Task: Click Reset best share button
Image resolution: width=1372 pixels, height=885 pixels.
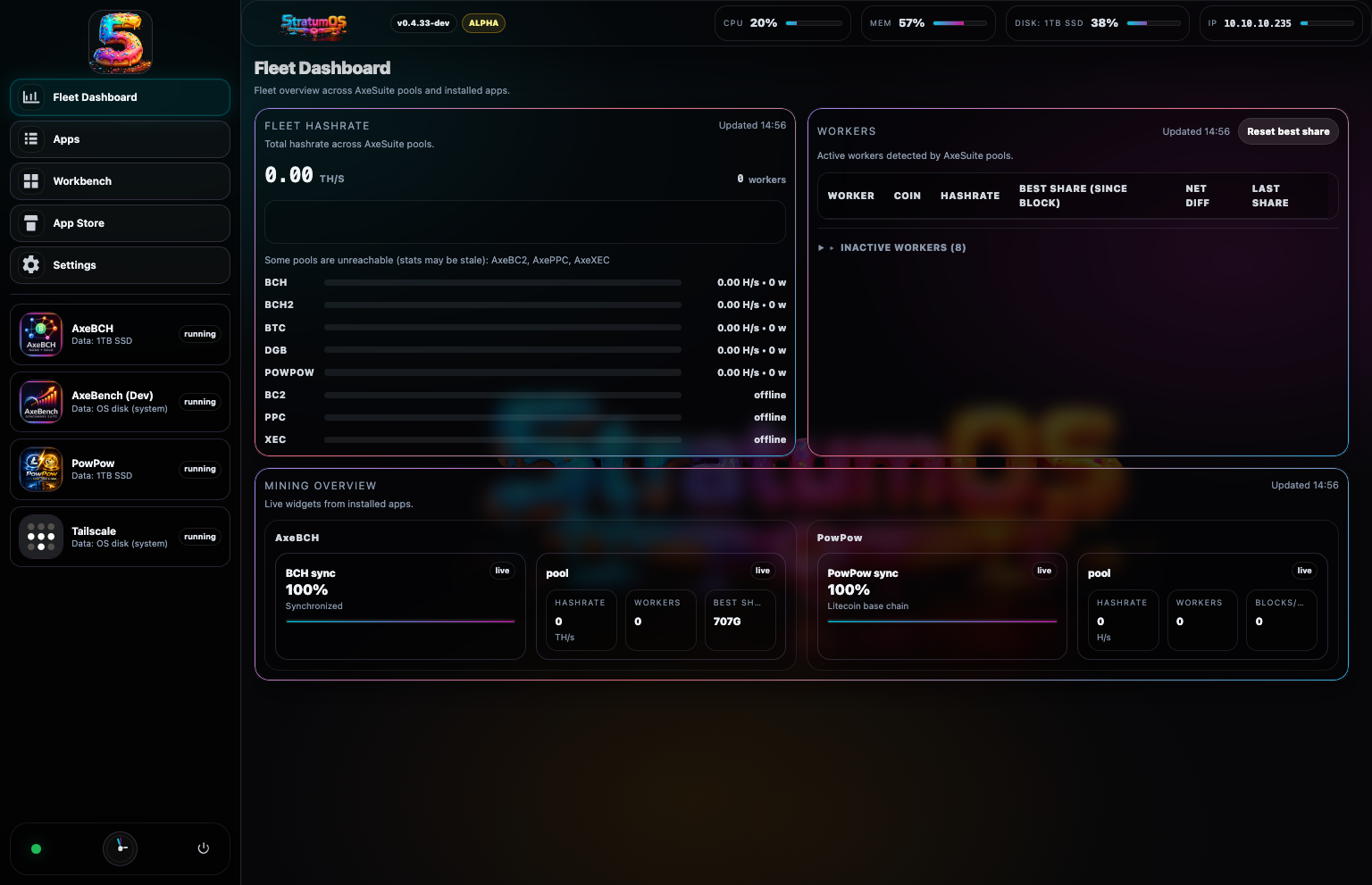Action: click(1288, 131)
